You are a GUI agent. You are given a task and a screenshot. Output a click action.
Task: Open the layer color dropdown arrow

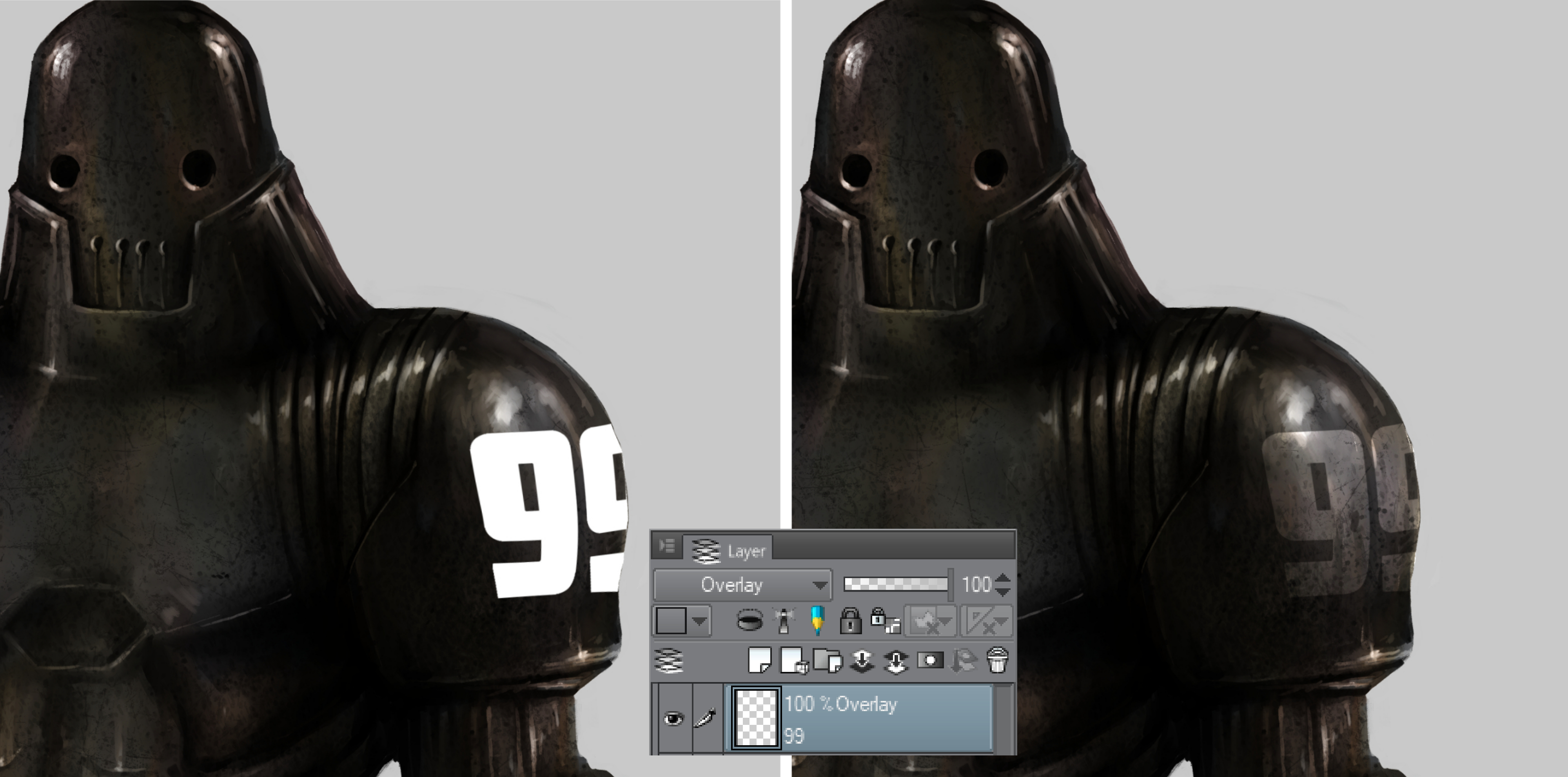click(x=699, y=621)
